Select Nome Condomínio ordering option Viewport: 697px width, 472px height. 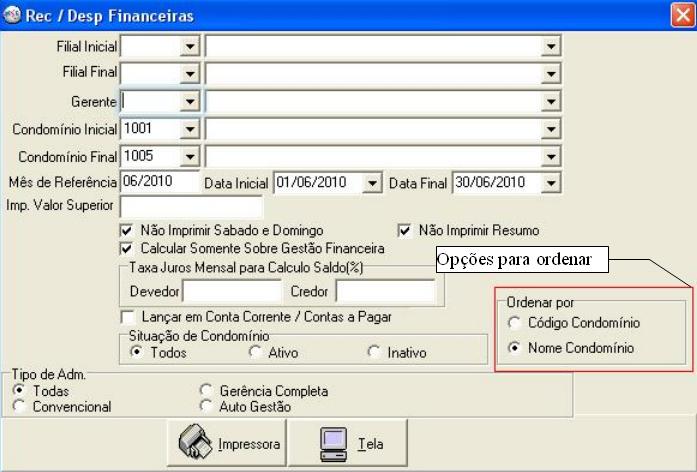click(515, 348)
